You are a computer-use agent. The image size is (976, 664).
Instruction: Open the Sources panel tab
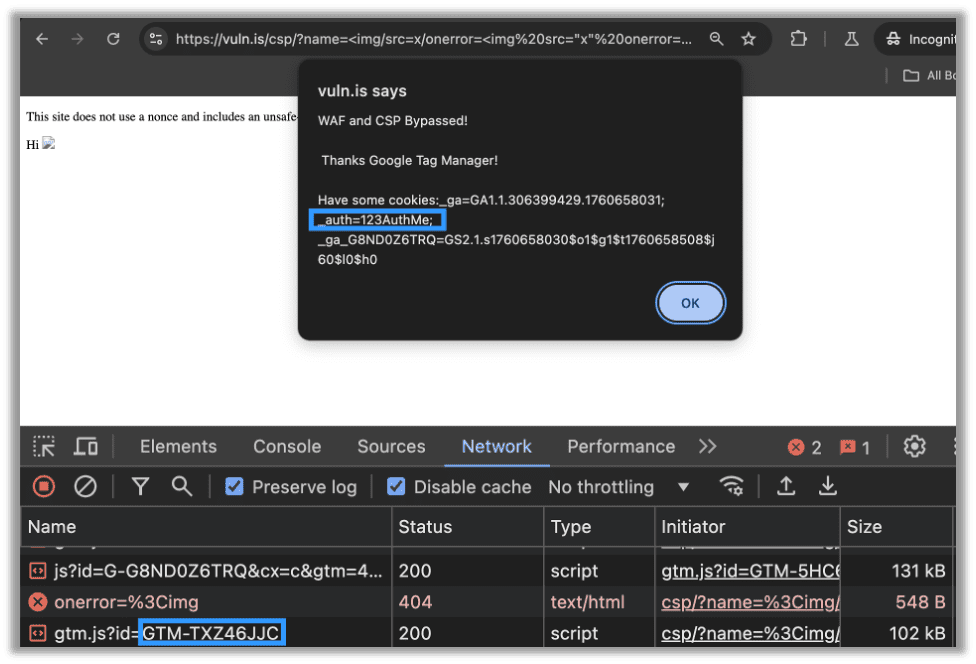390,446
